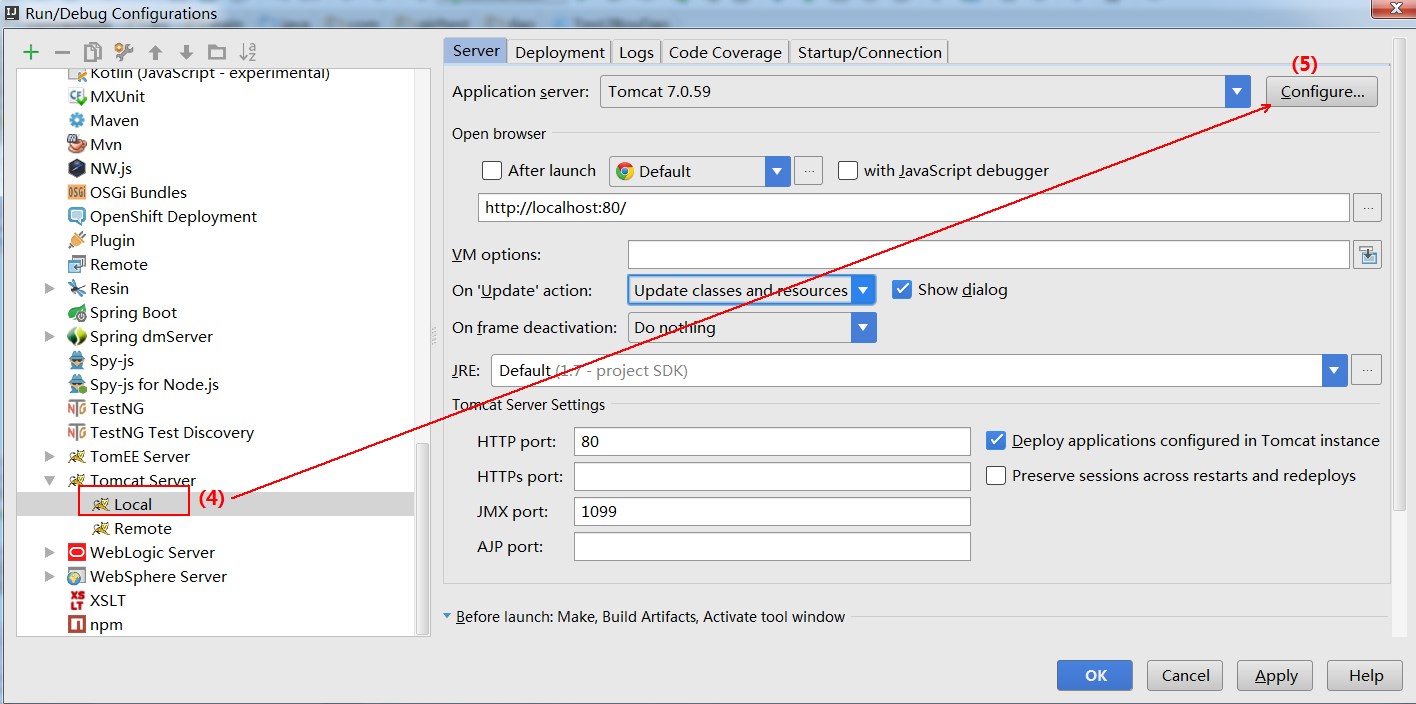Select the Spy-js configuration type
1416x704 pixels.
pyautogui.click(x=100, y=360)
